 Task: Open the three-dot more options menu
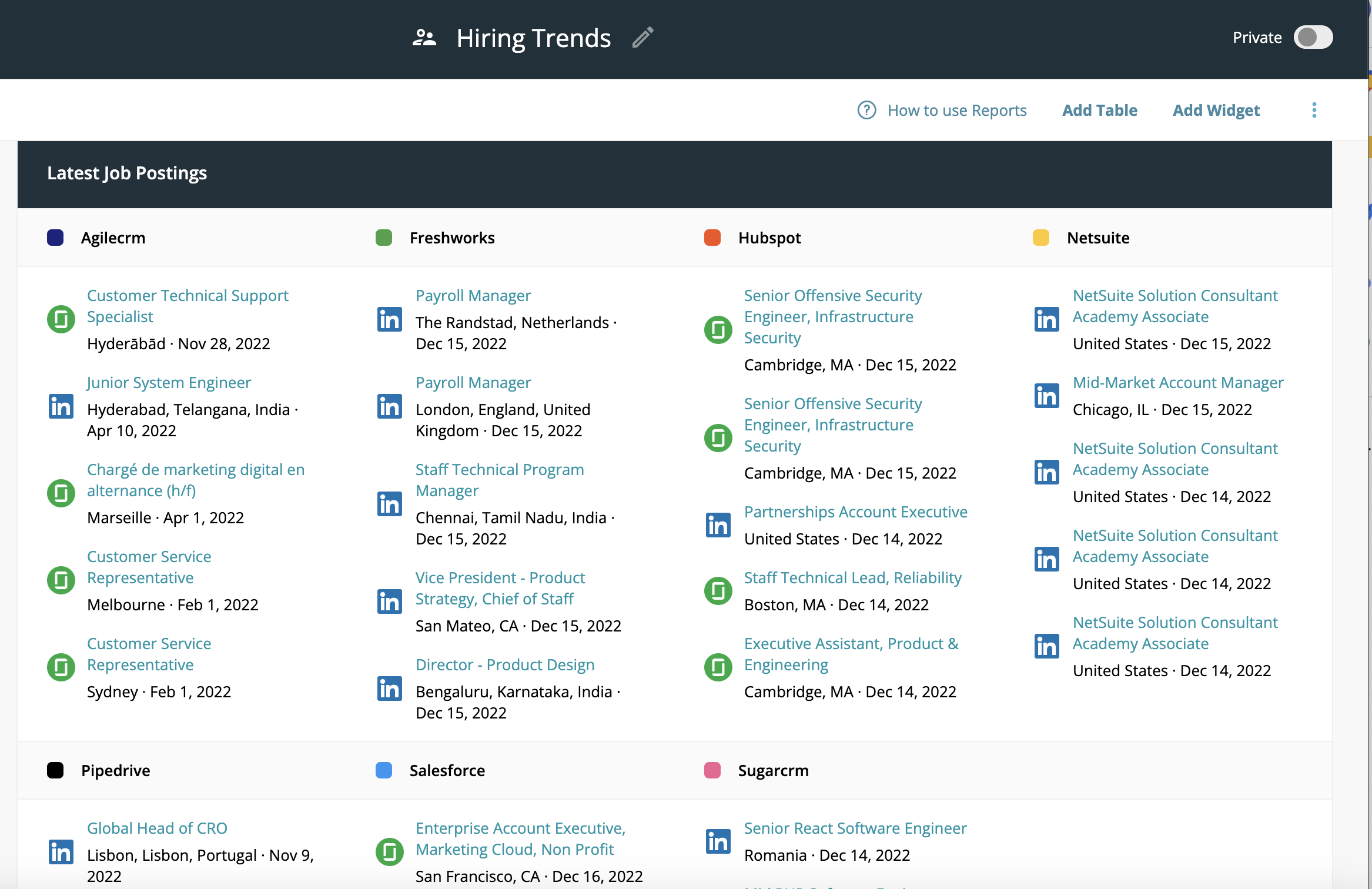coord(1314,110)
